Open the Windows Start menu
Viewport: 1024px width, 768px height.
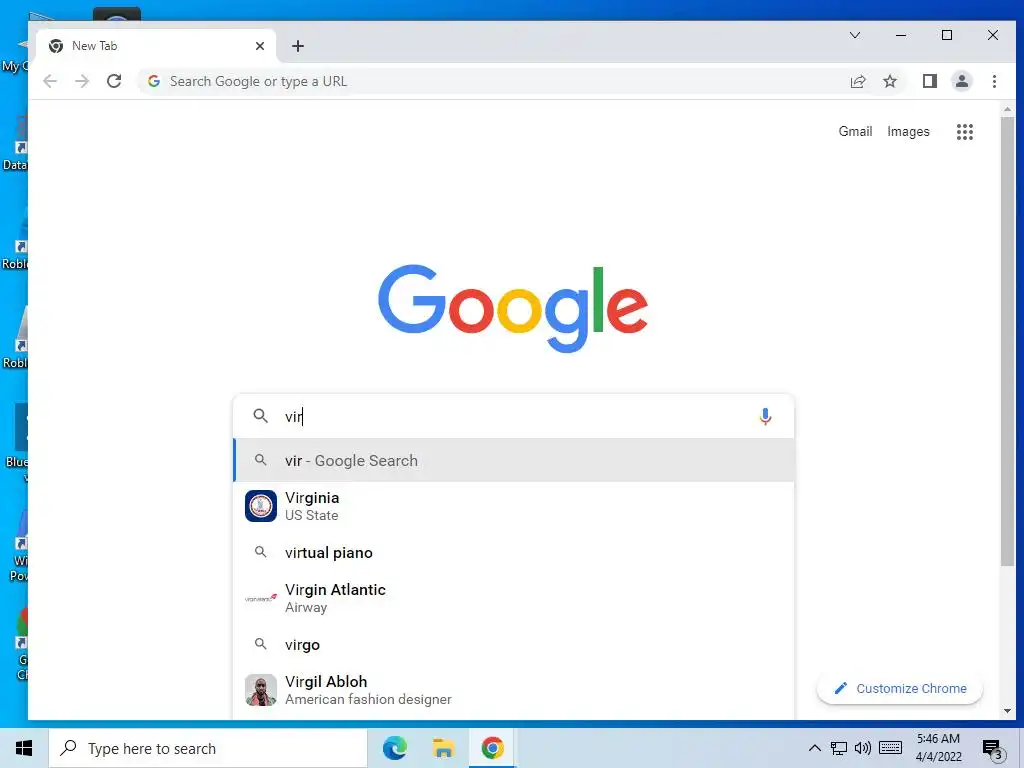(24, 748)
